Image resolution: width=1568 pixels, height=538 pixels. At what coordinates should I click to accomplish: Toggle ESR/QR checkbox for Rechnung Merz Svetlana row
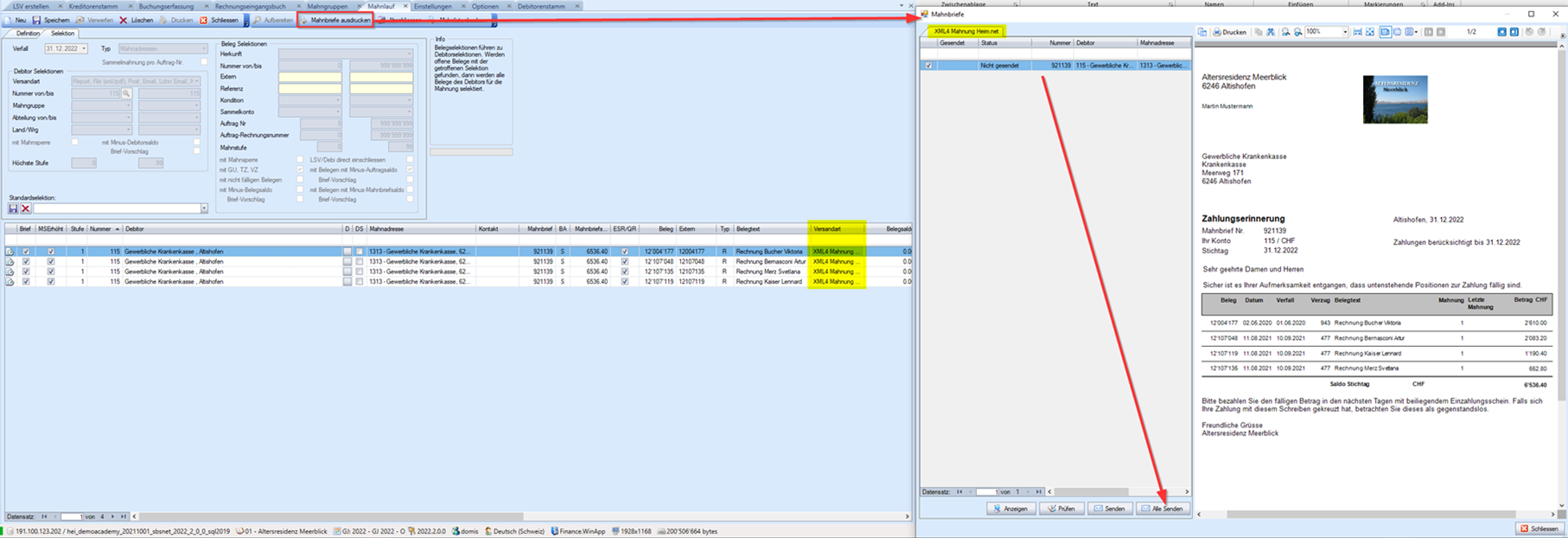625,272
